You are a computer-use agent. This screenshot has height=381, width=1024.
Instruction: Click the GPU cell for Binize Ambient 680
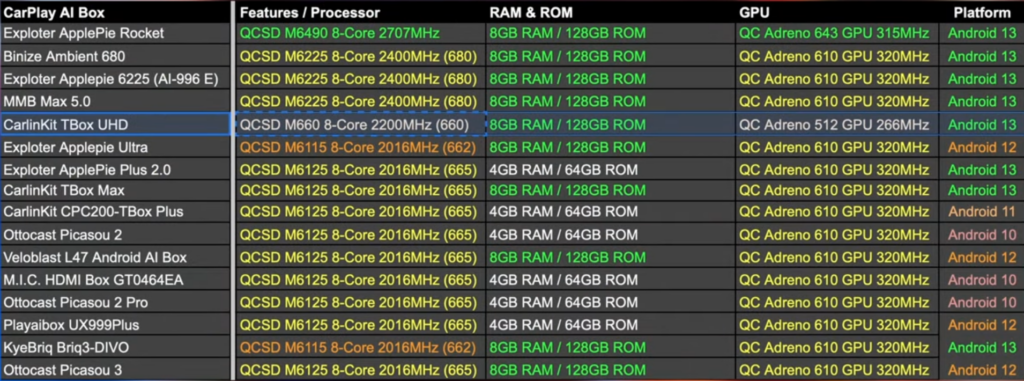click(x=837, y=56)
